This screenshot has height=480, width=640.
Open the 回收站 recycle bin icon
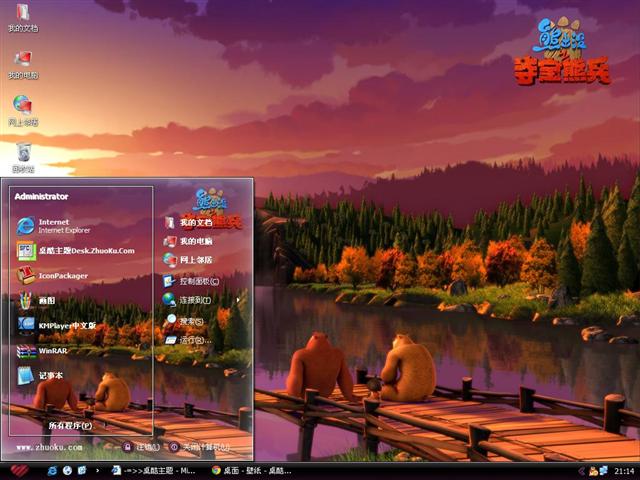pyautogui.click(x=23, y=158)
